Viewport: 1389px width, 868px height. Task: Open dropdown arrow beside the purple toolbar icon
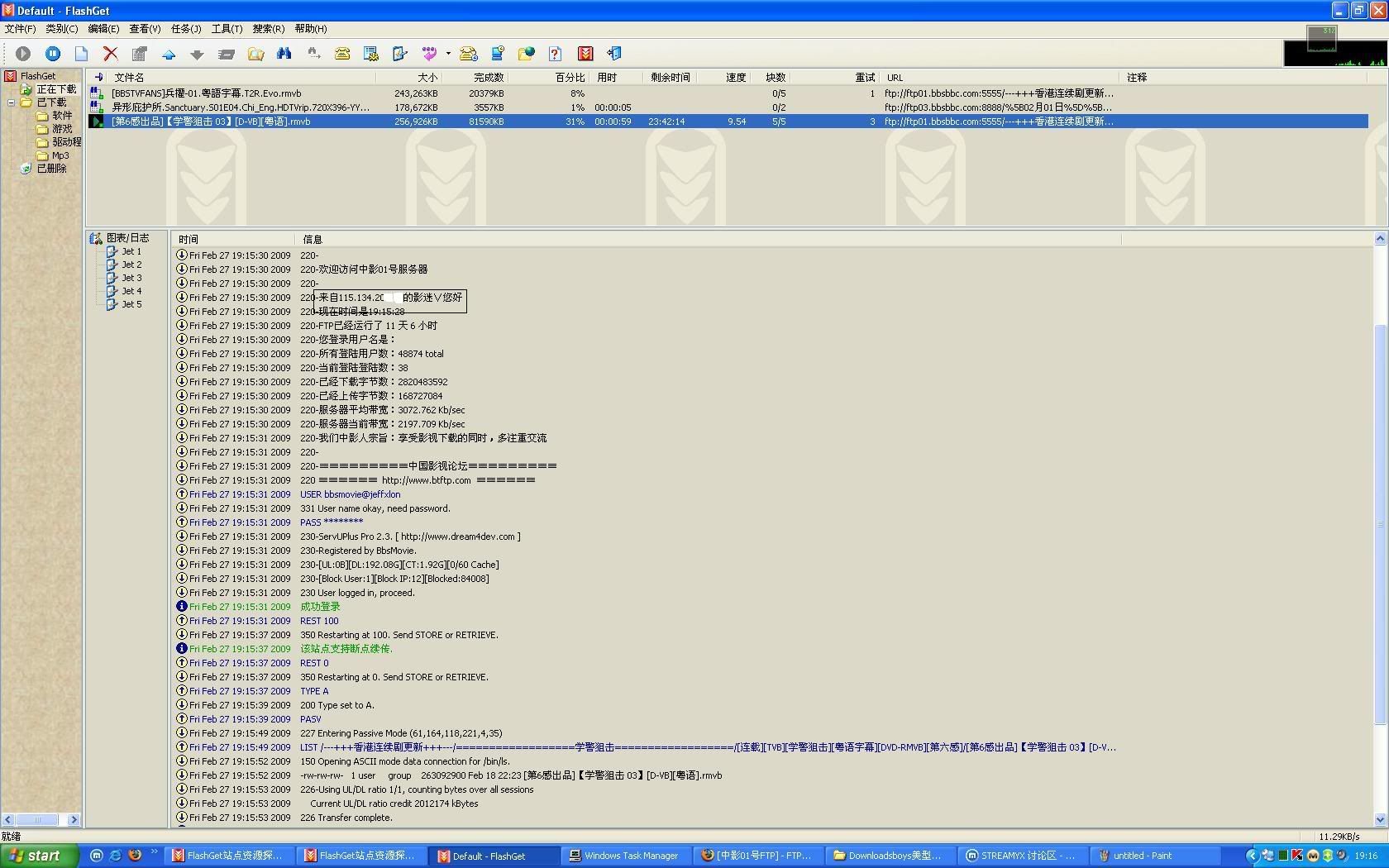tap(448, 54)
